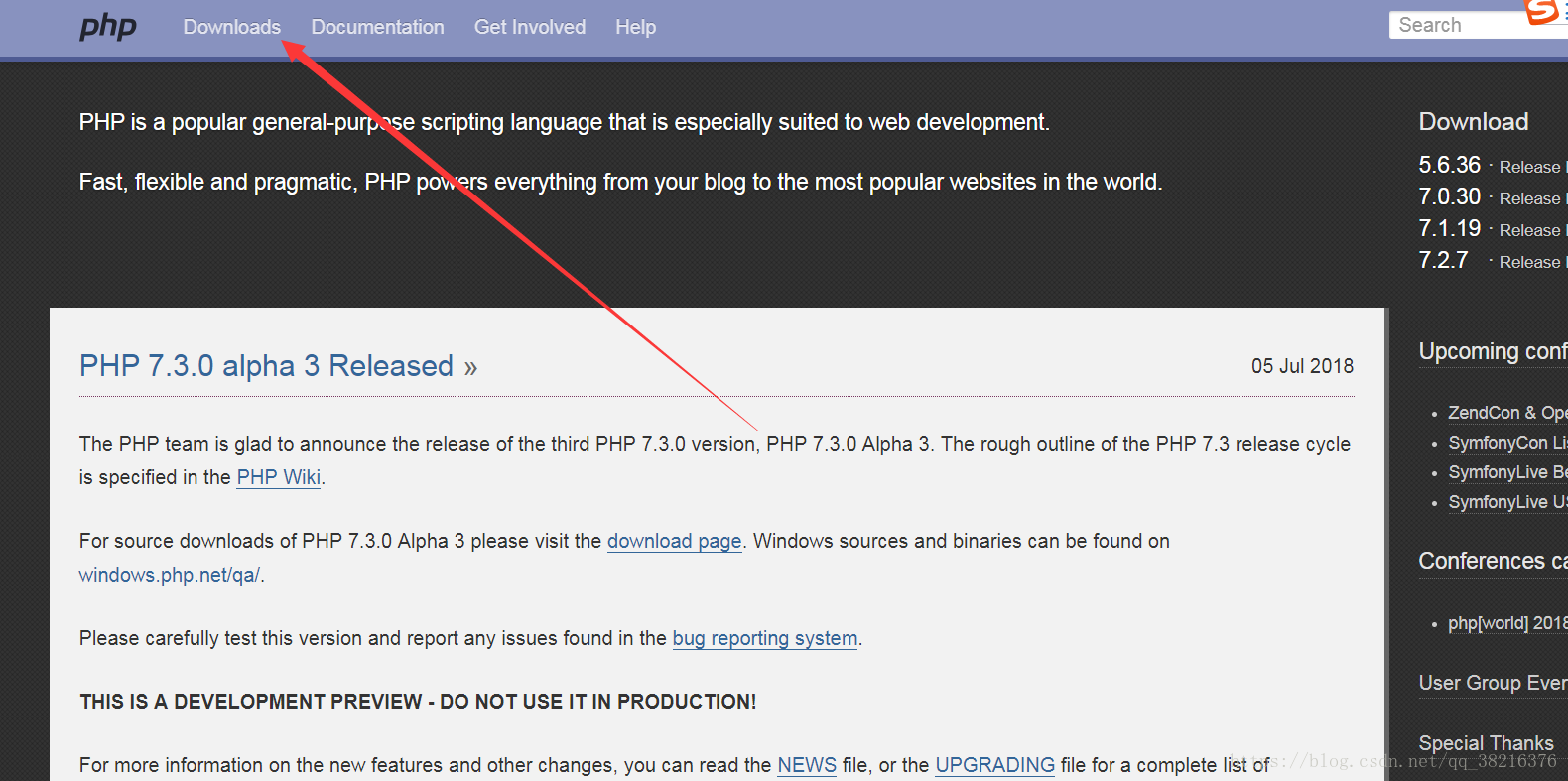Open Release notes for 7.1.19
Viewport: 1568px width, 781px height.
click(x=1533, y=230)
